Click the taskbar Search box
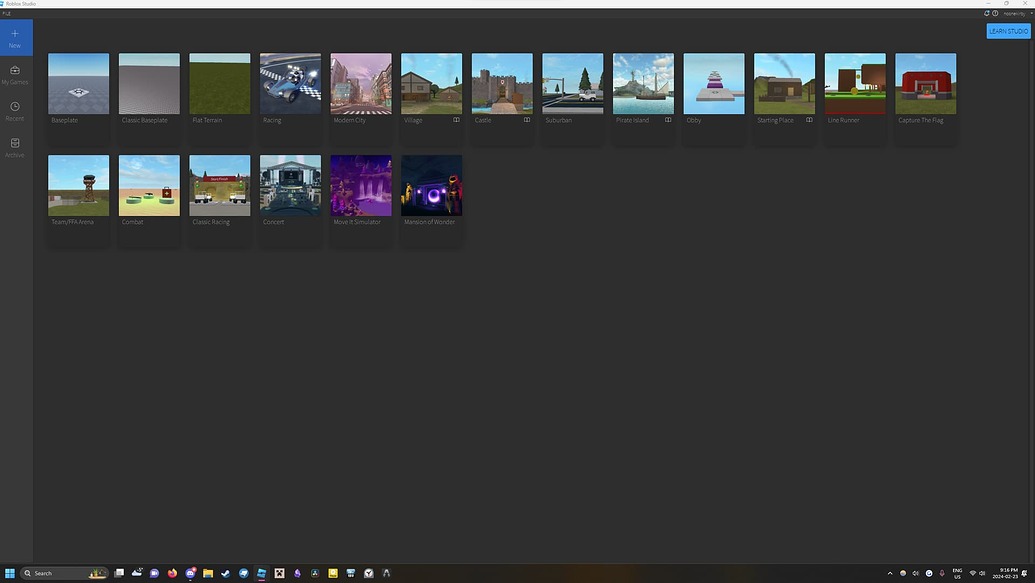Image resolution: width=1035 pixels, height=583 pixels. coord(64,573)
